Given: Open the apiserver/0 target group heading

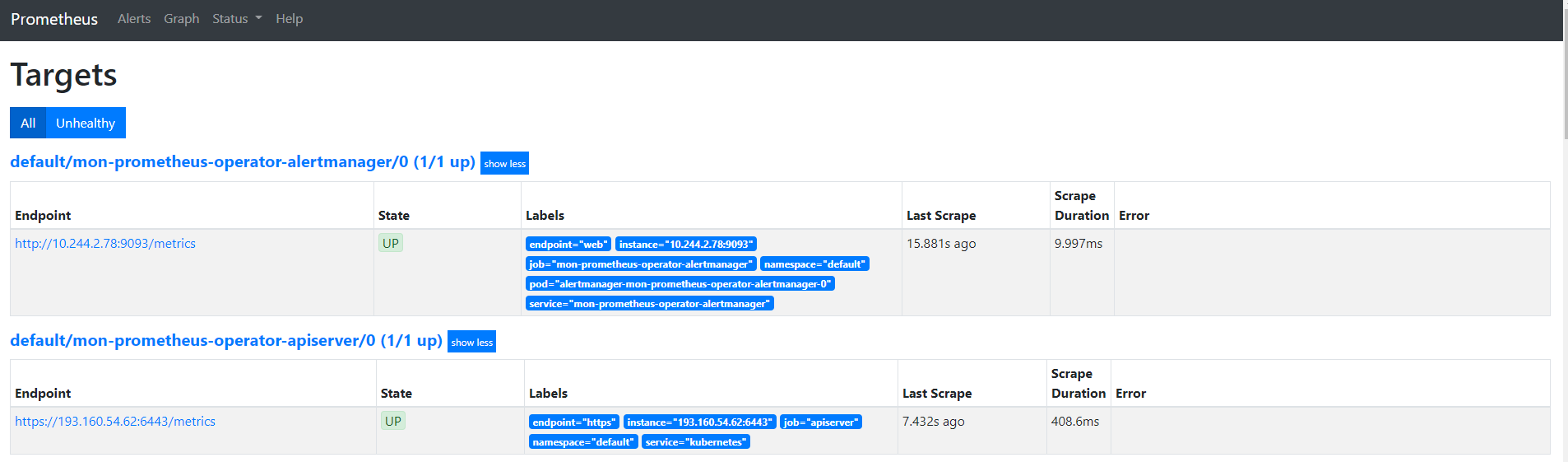Looking at the screenshot, I should coord(226,340).
